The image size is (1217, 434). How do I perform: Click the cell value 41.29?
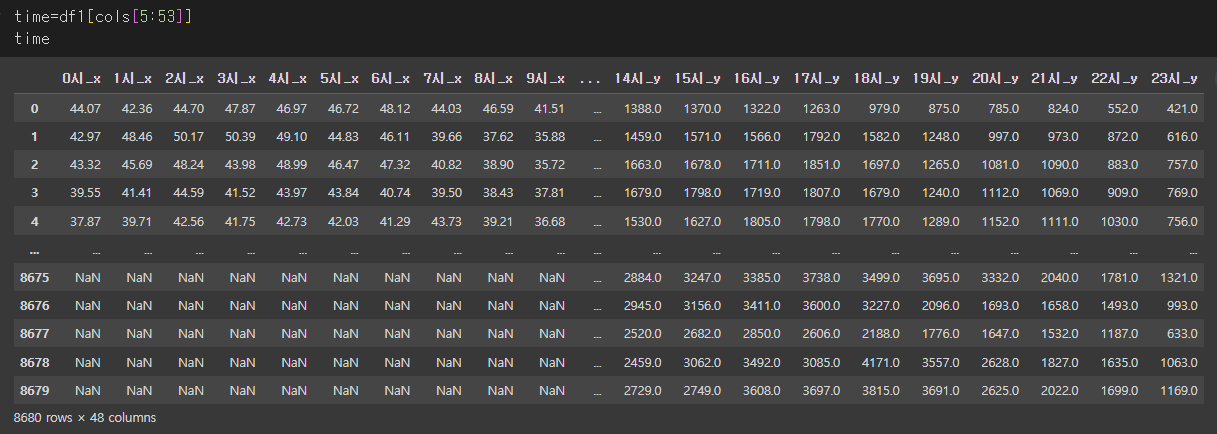(393, 220)
